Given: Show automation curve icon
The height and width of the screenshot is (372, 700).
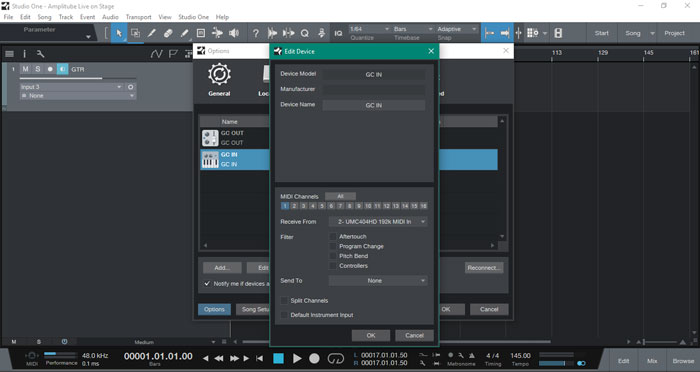Looking at the screenshot, I should (x=156, y=54).
